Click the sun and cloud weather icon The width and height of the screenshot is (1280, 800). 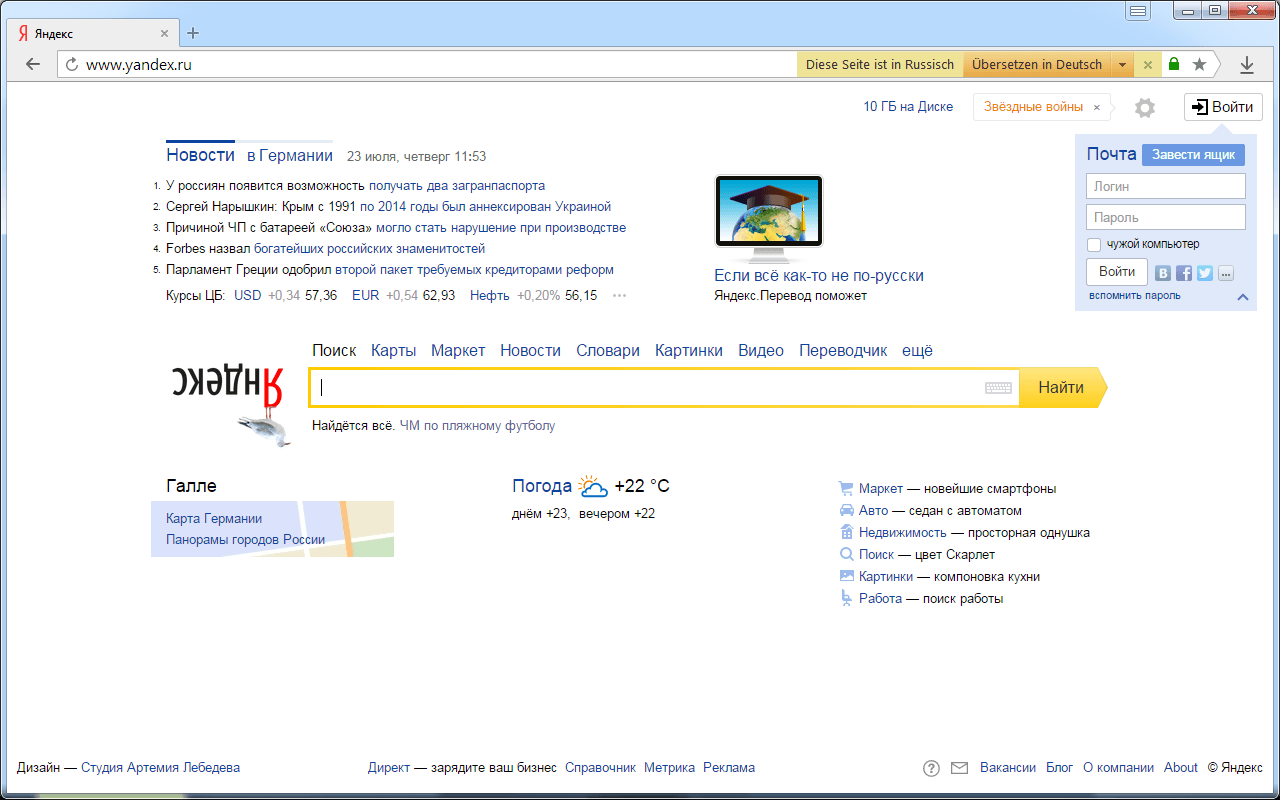(593, 486)
